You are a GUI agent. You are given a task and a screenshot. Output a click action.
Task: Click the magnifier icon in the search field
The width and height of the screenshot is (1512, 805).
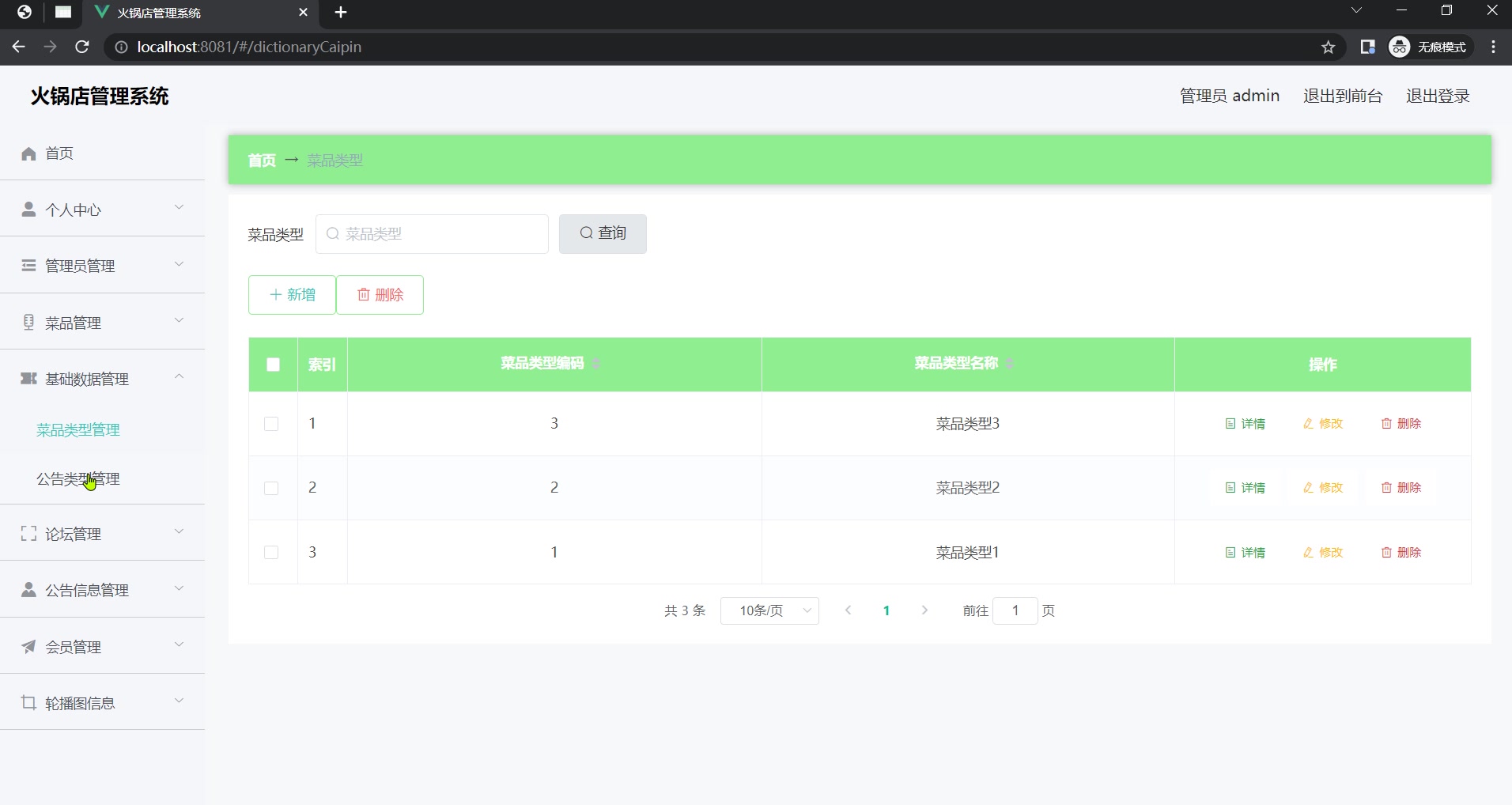tap(334, 233)
